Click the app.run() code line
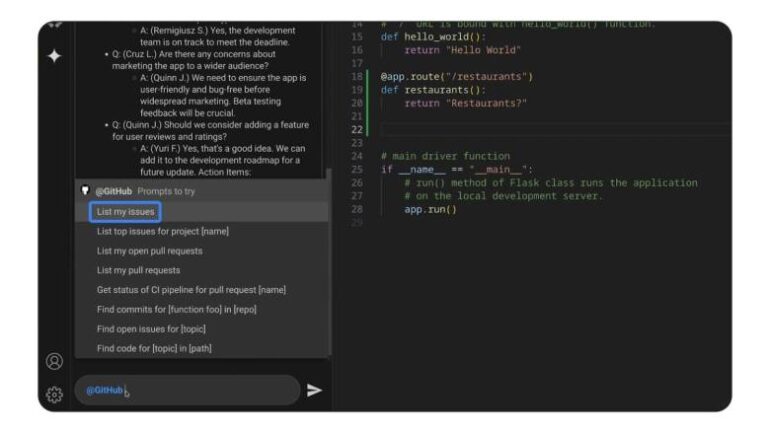The width and height of the screenshot is (770, 433). point(430,210)
